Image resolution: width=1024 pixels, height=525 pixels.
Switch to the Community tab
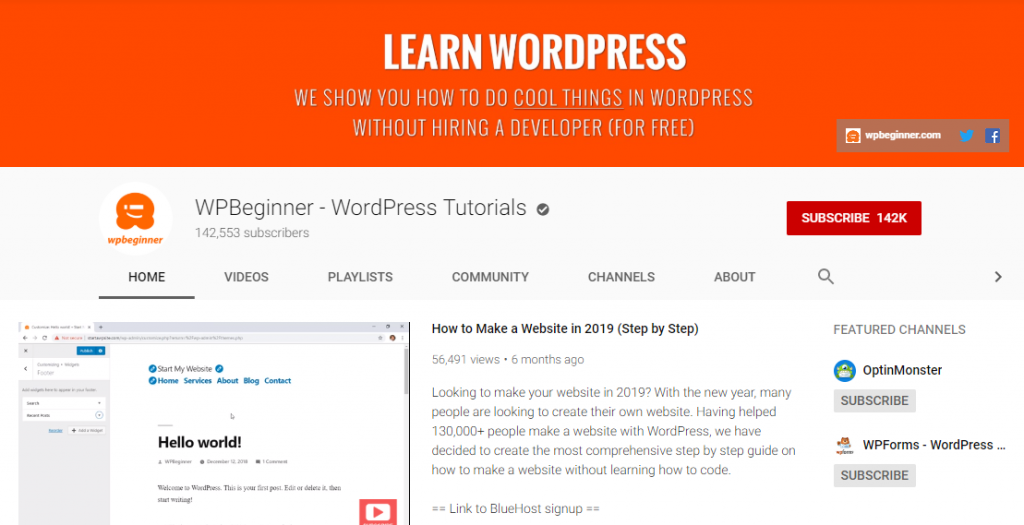coord(490,277)
